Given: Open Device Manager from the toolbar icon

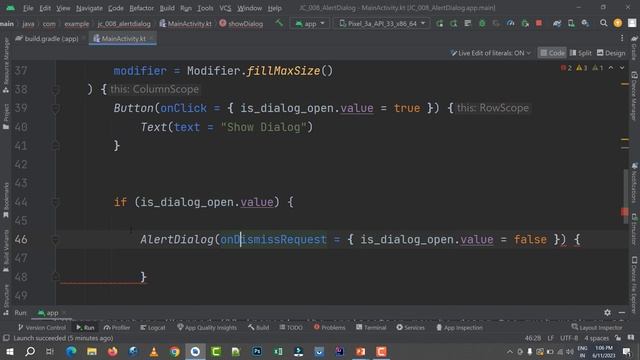Looking at the screenshot, I should 571,23.
